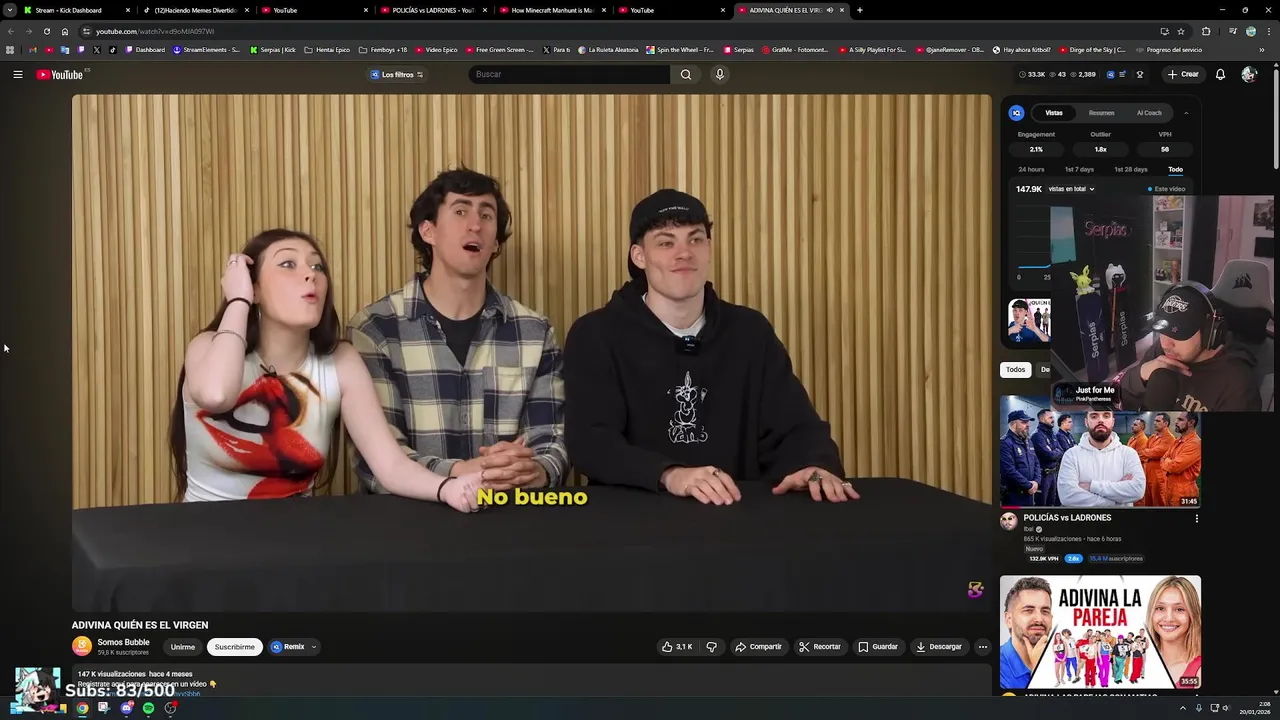Dislike the video with thumbs down

(x=712, y=647)
